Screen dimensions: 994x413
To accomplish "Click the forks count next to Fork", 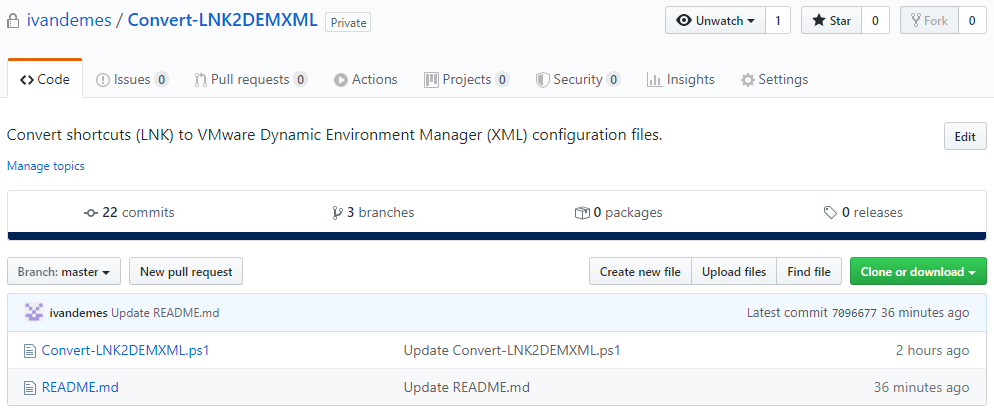I will (972, 20).
